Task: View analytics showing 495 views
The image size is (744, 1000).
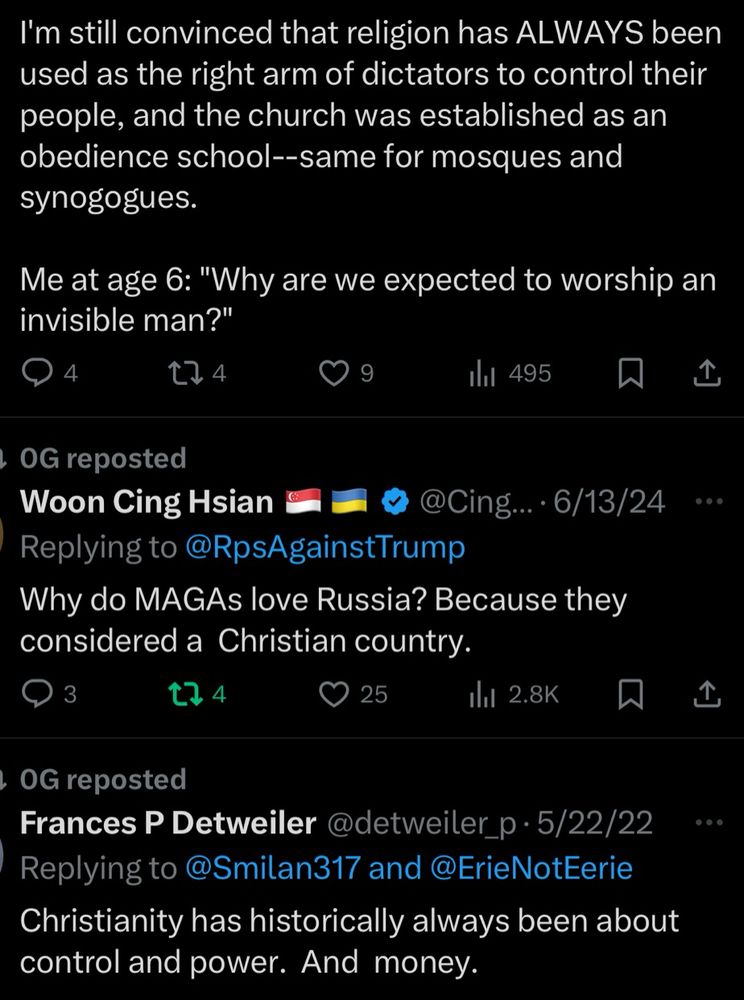Action: coord(480,374)
